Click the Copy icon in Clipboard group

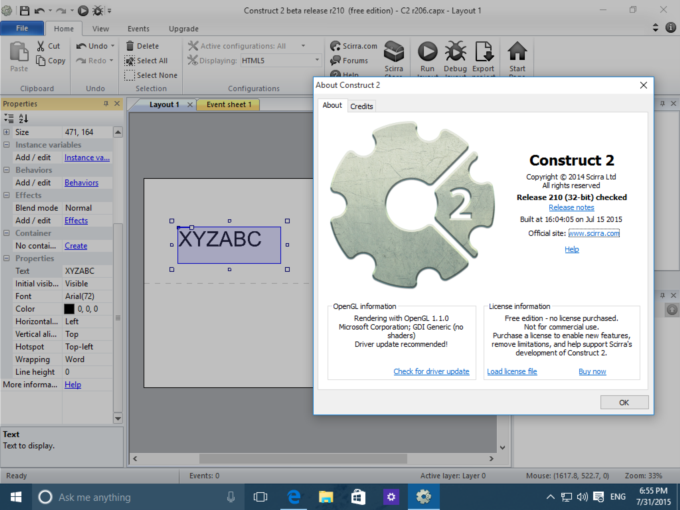coord(41,61)
